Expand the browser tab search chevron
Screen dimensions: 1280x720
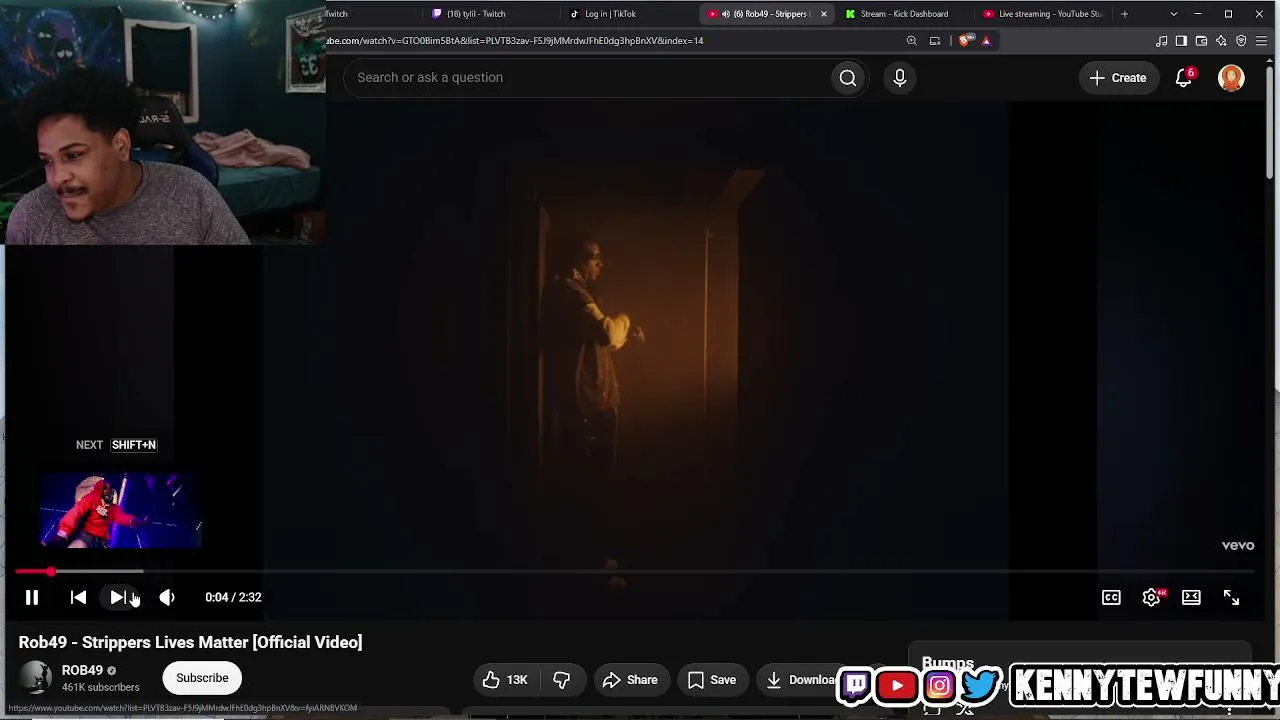tap(1174, 14)
